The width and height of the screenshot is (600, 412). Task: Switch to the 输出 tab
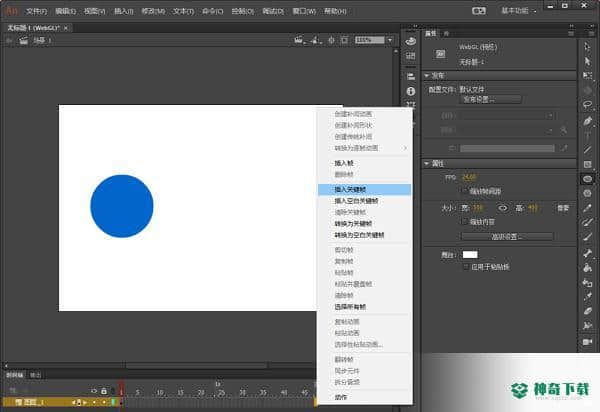click(35, 375)
